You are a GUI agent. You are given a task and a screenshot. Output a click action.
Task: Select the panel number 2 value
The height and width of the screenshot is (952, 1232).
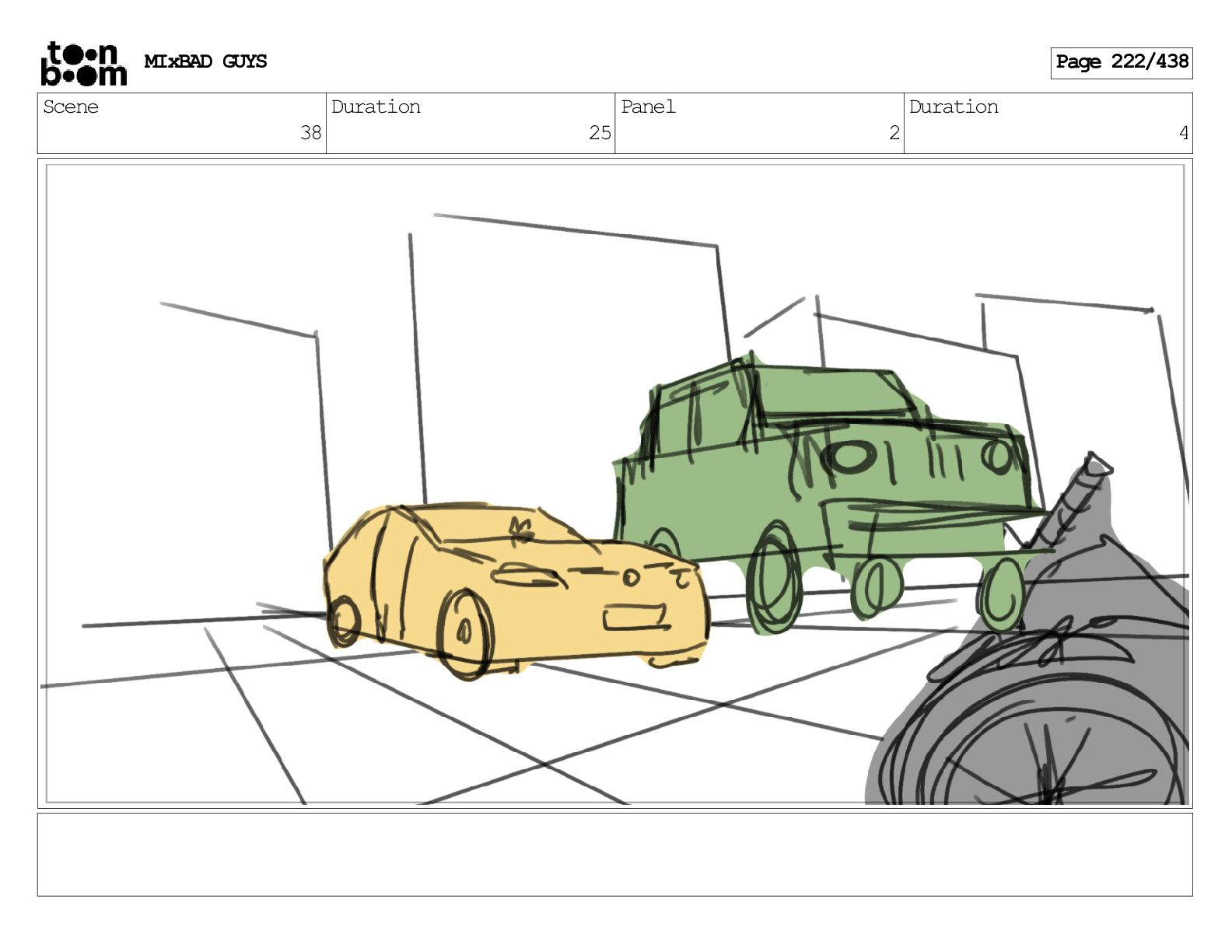click(x=894, y=133)
